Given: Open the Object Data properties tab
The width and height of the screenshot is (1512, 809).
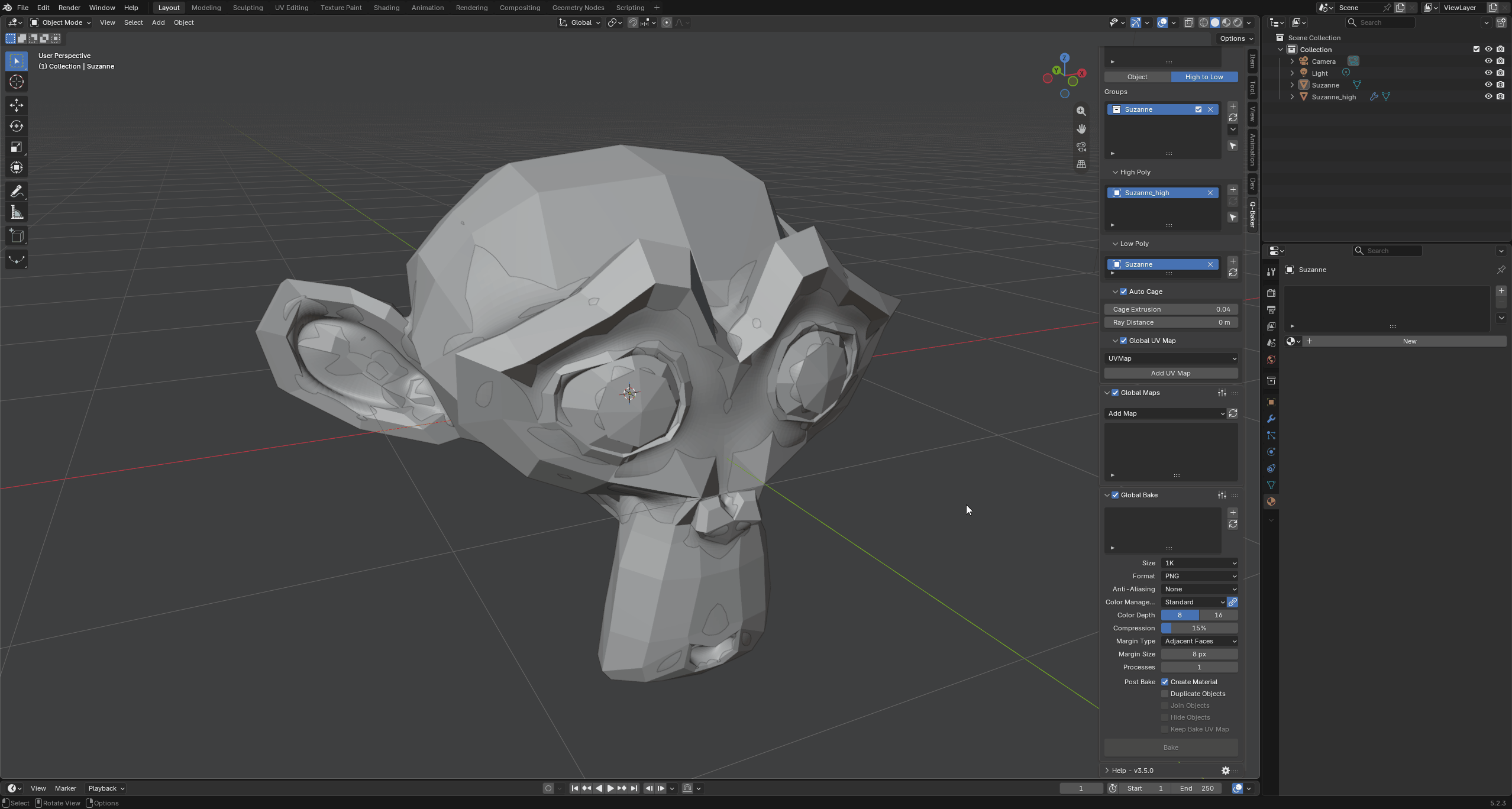Looking at the screenshot, I should [1271, 485].
